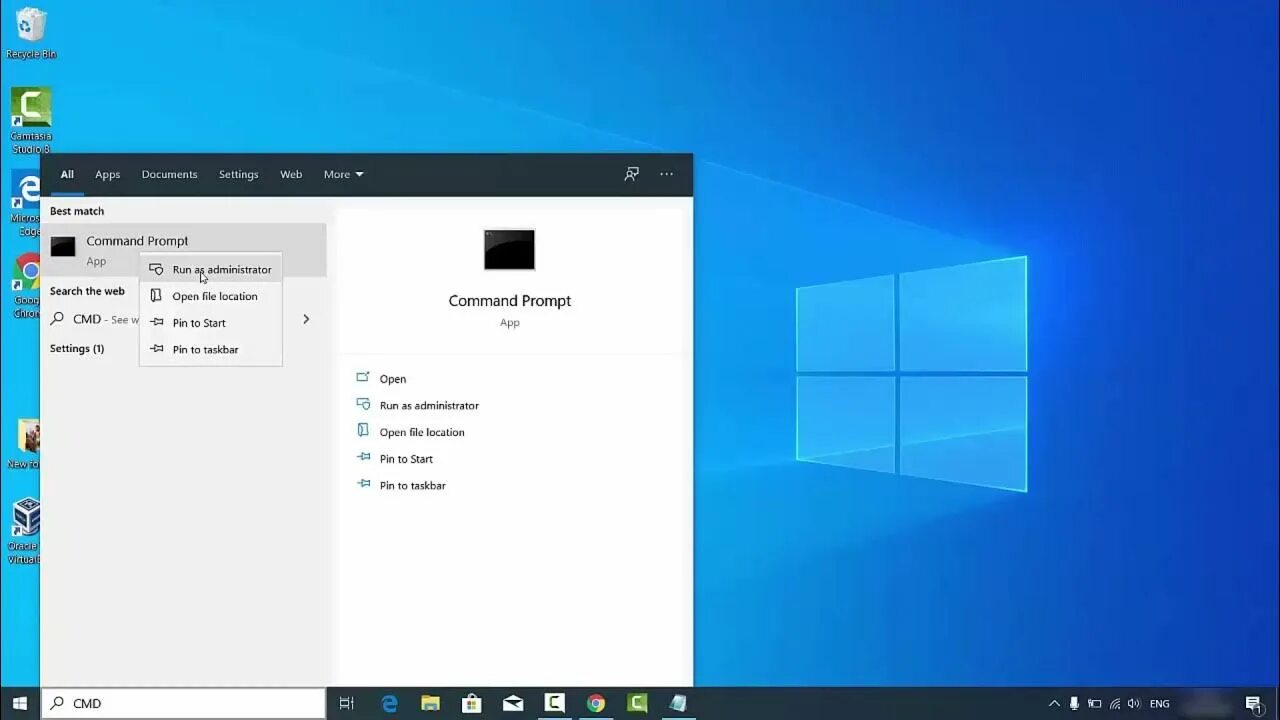The height and width of the screenshot is (720, 1280).
Task: Switch to the Apps search tab
Action: pyautogui.click(x=107, y=174)
